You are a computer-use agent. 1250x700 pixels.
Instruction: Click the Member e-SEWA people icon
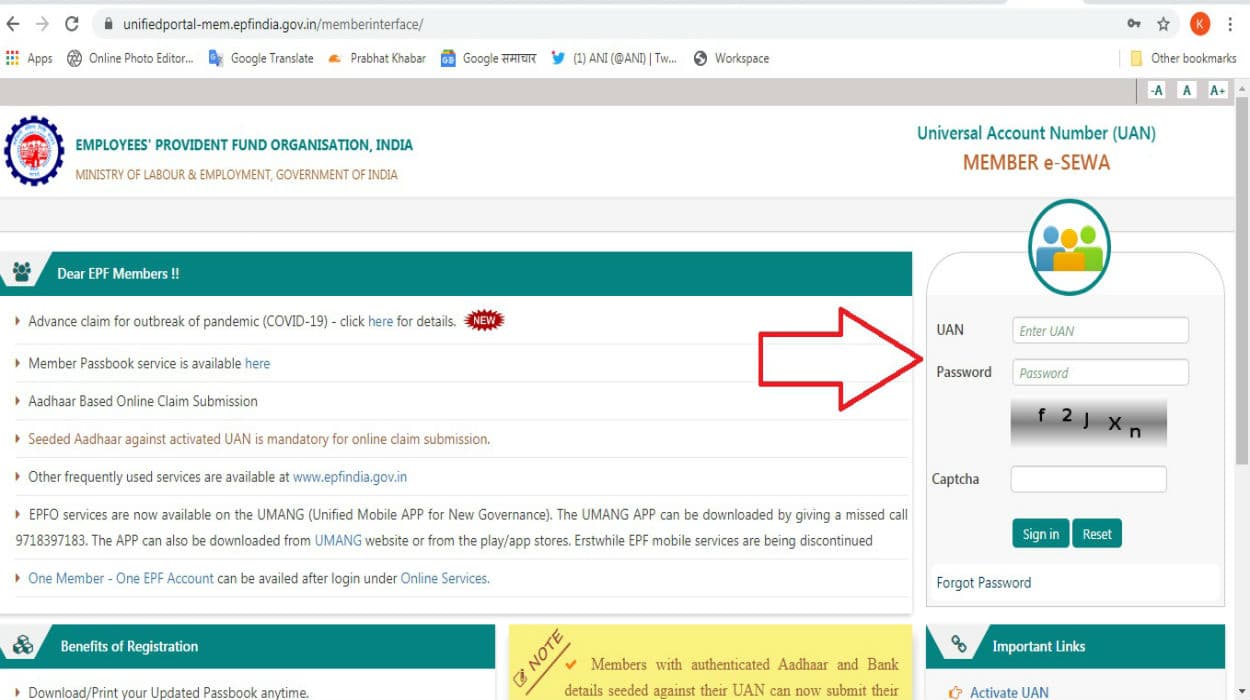click(1069, 247)
